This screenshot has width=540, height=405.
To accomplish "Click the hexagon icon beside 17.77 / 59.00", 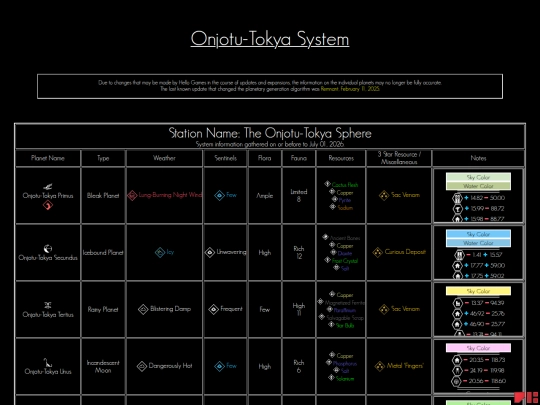I will [x=457, y=266].
